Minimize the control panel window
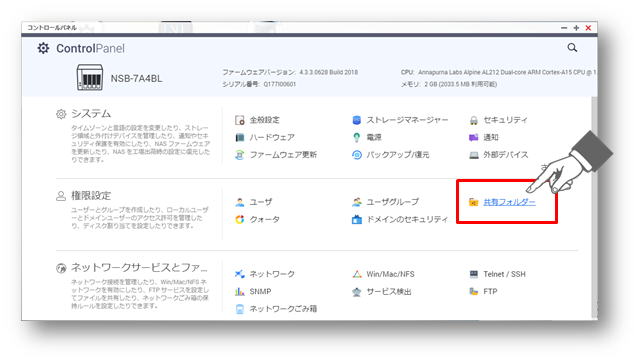The height and width of the screenshot is (363, 640). pos(564,28)
